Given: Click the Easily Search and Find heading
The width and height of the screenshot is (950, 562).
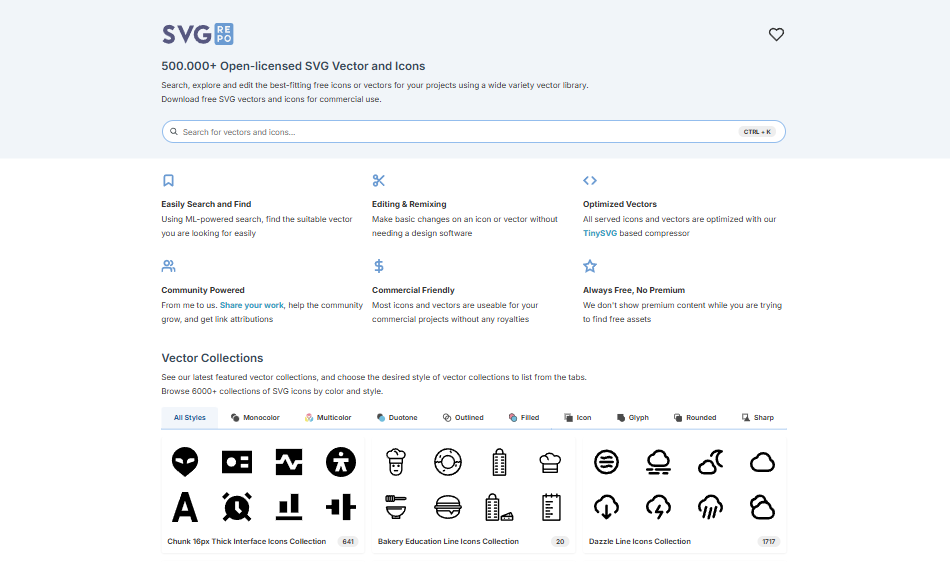Looking at the screenshot, I should tap(206, 204).
